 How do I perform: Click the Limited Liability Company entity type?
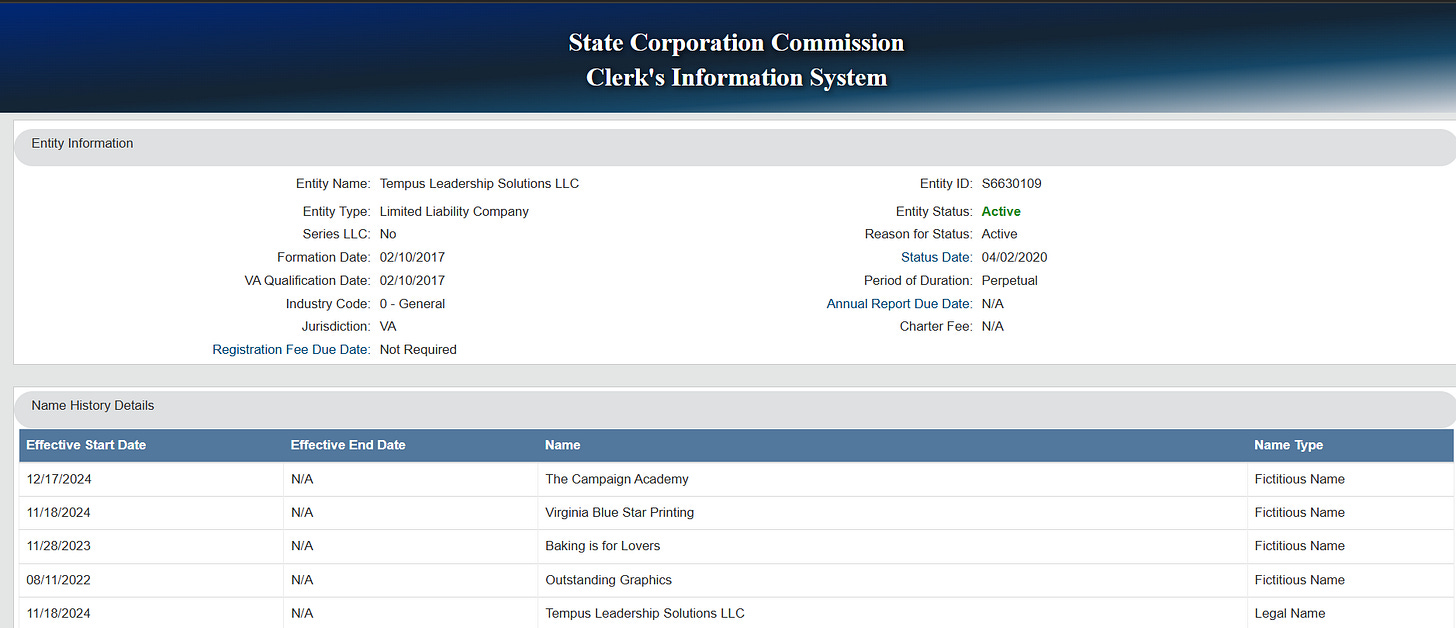point(454,212)
